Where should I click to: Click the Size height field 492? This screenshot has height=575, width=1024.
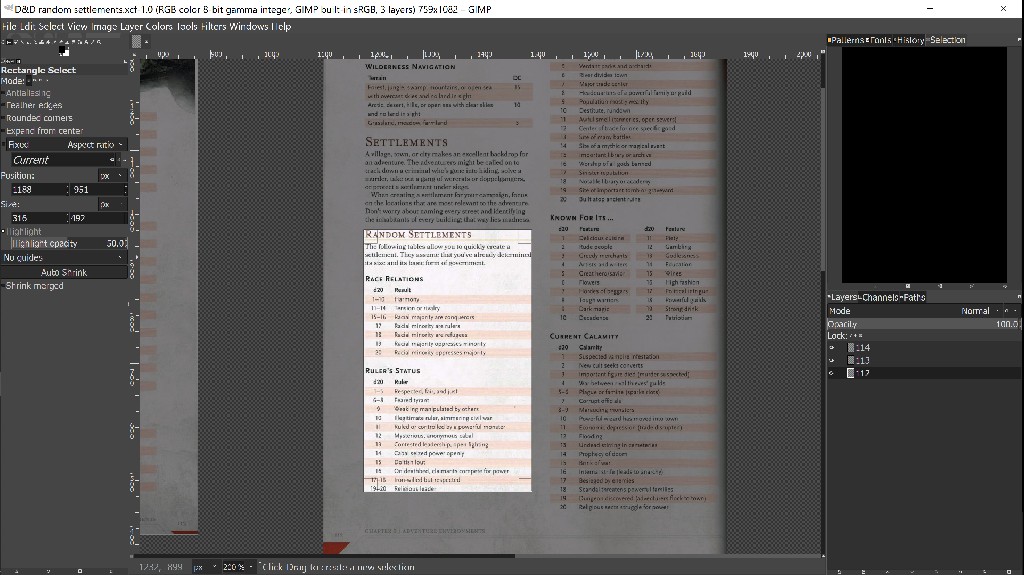[99, 218]
